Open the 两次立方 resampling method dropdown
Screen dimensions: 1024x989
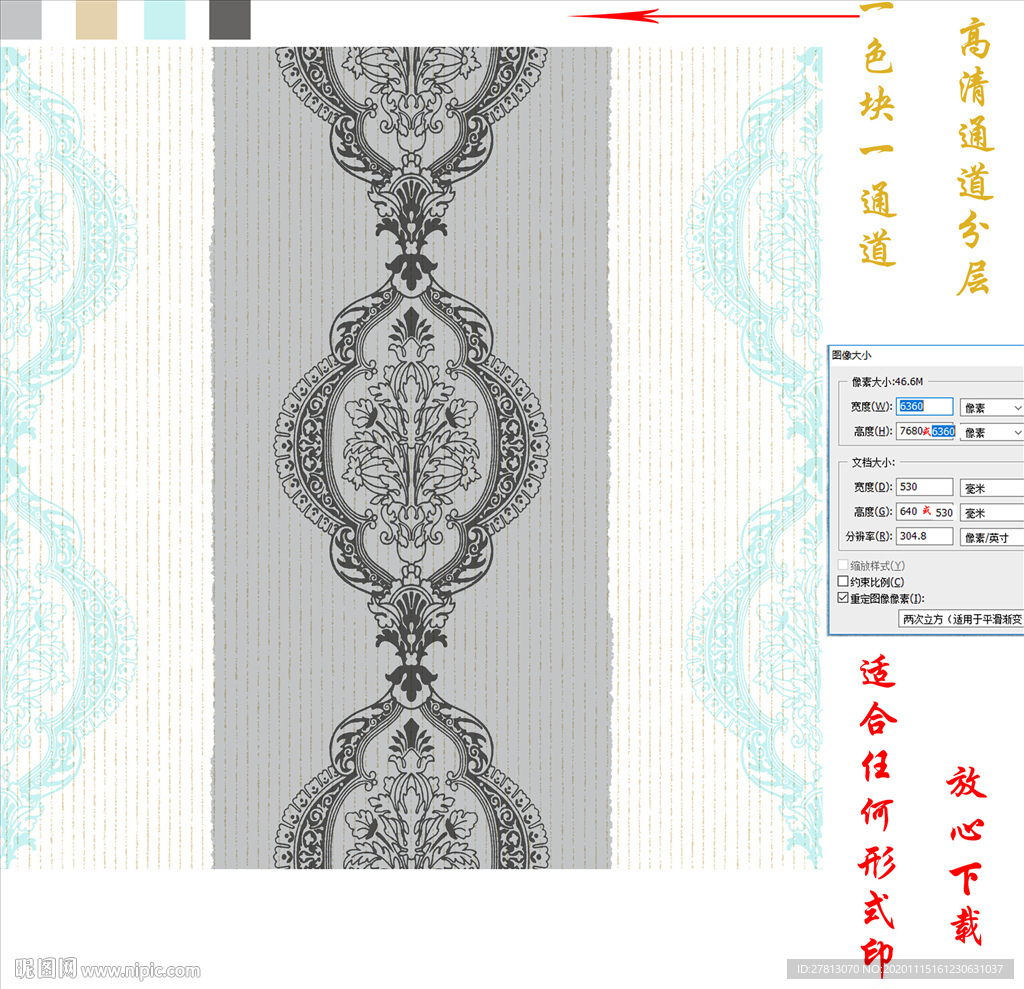(961, 619)
